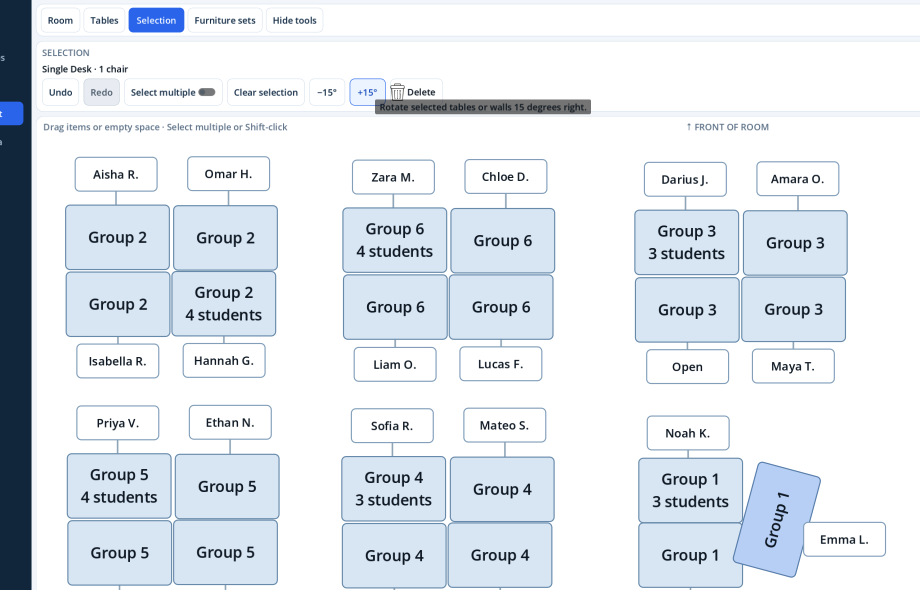Select the Group 1 3 students desk
The width and height of the screenshot is (920, 590).
pos(691,490)
